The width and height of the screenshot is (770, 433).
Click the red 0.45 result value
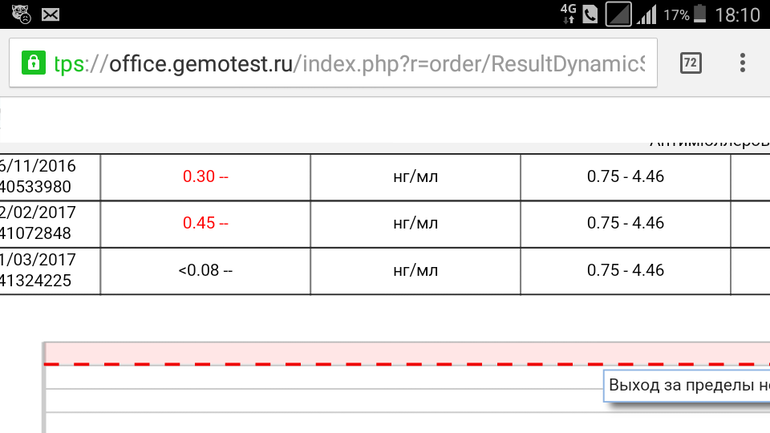(205, 223)
